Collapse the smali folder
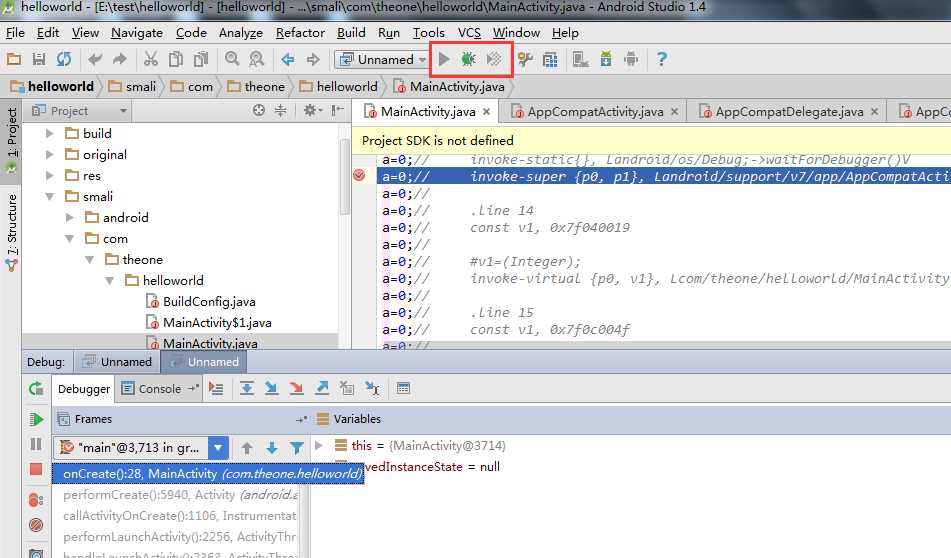The image size is (951, 558). (x=50, y=197)
